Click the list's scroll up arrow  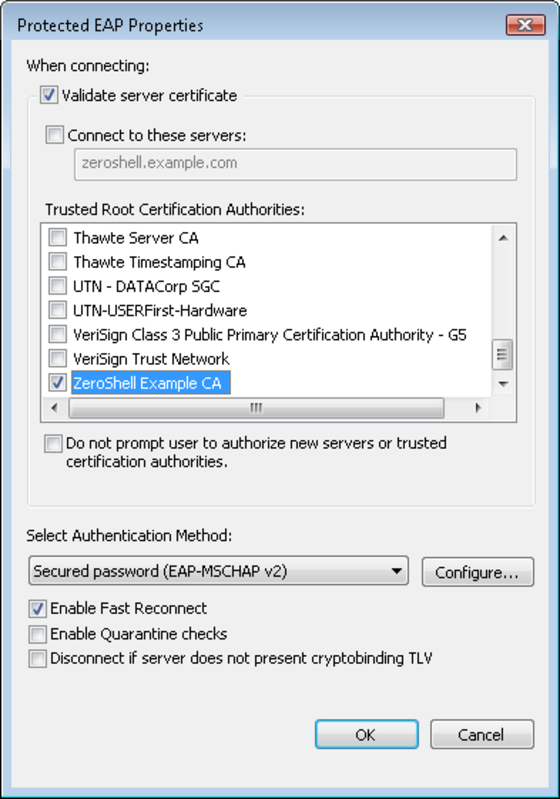tap(503, 238)
